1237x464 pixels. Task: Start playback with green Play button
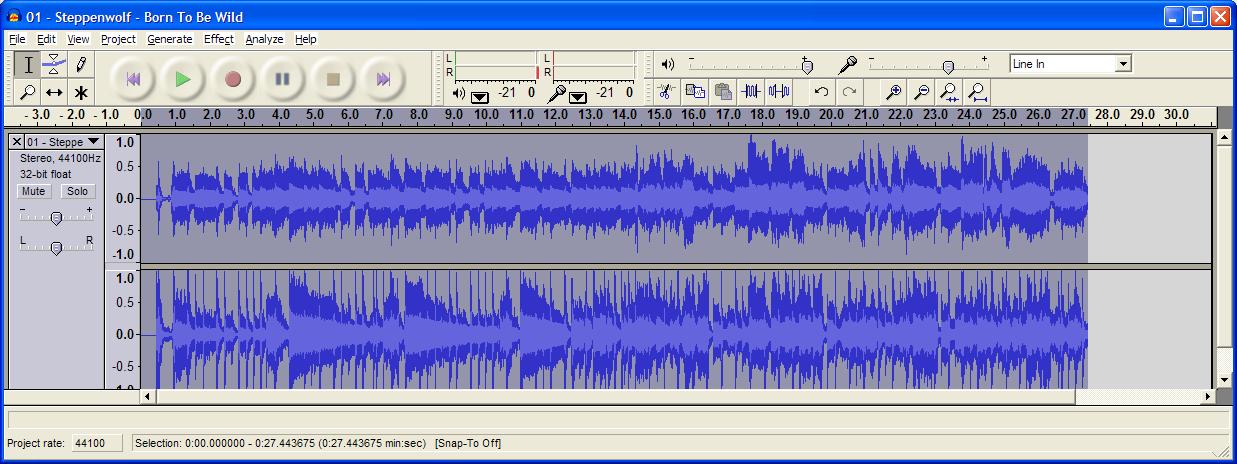[182, 79]
